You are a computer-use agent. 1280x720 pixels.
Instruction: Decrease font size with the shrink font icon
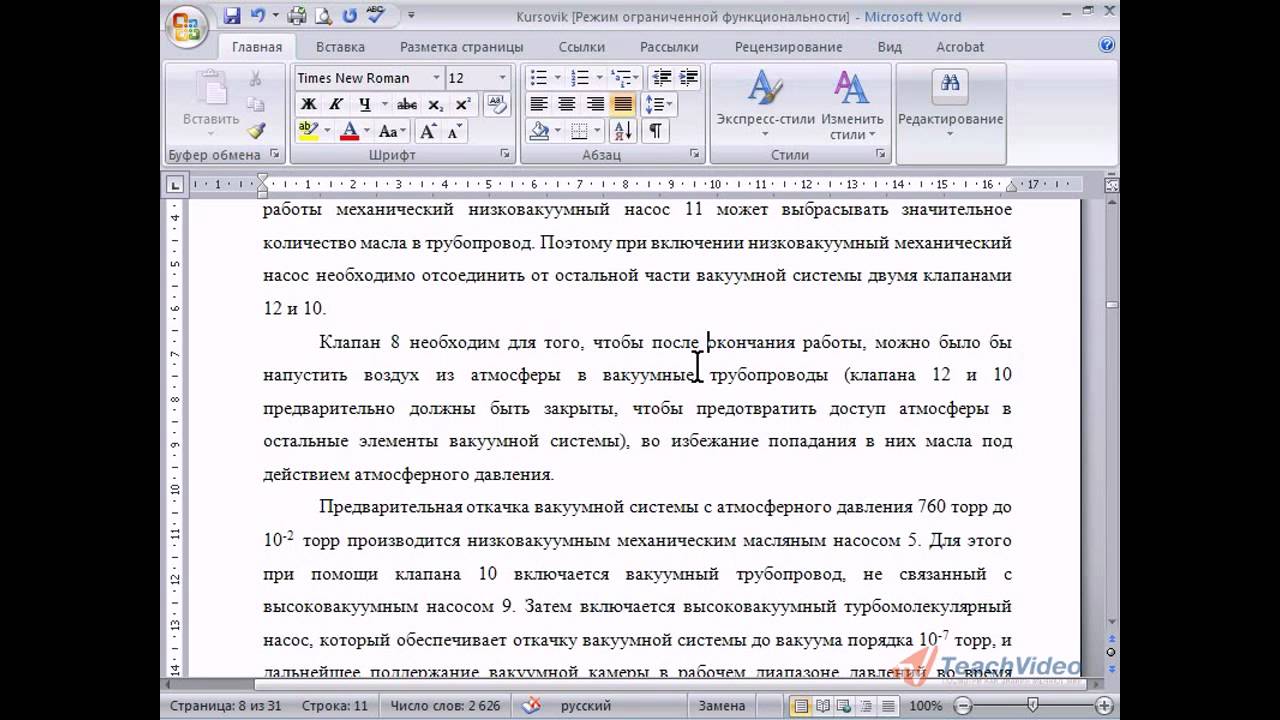(x=453, y=131)
